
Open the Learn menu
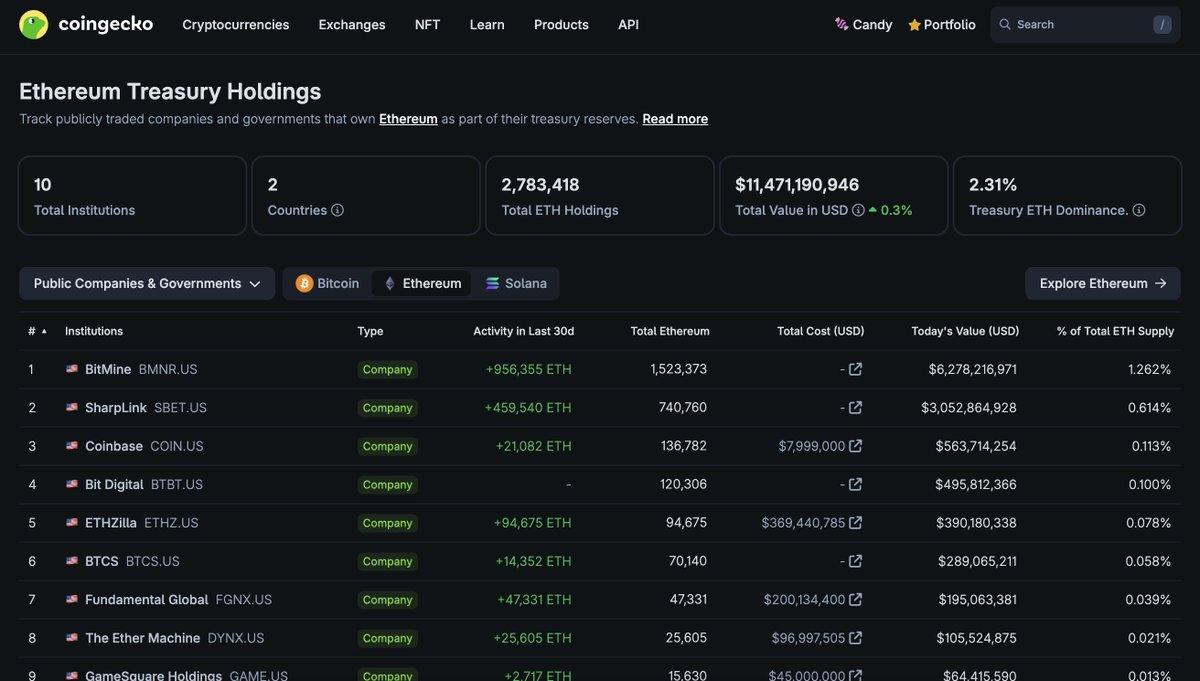click(x=487, y=24)
